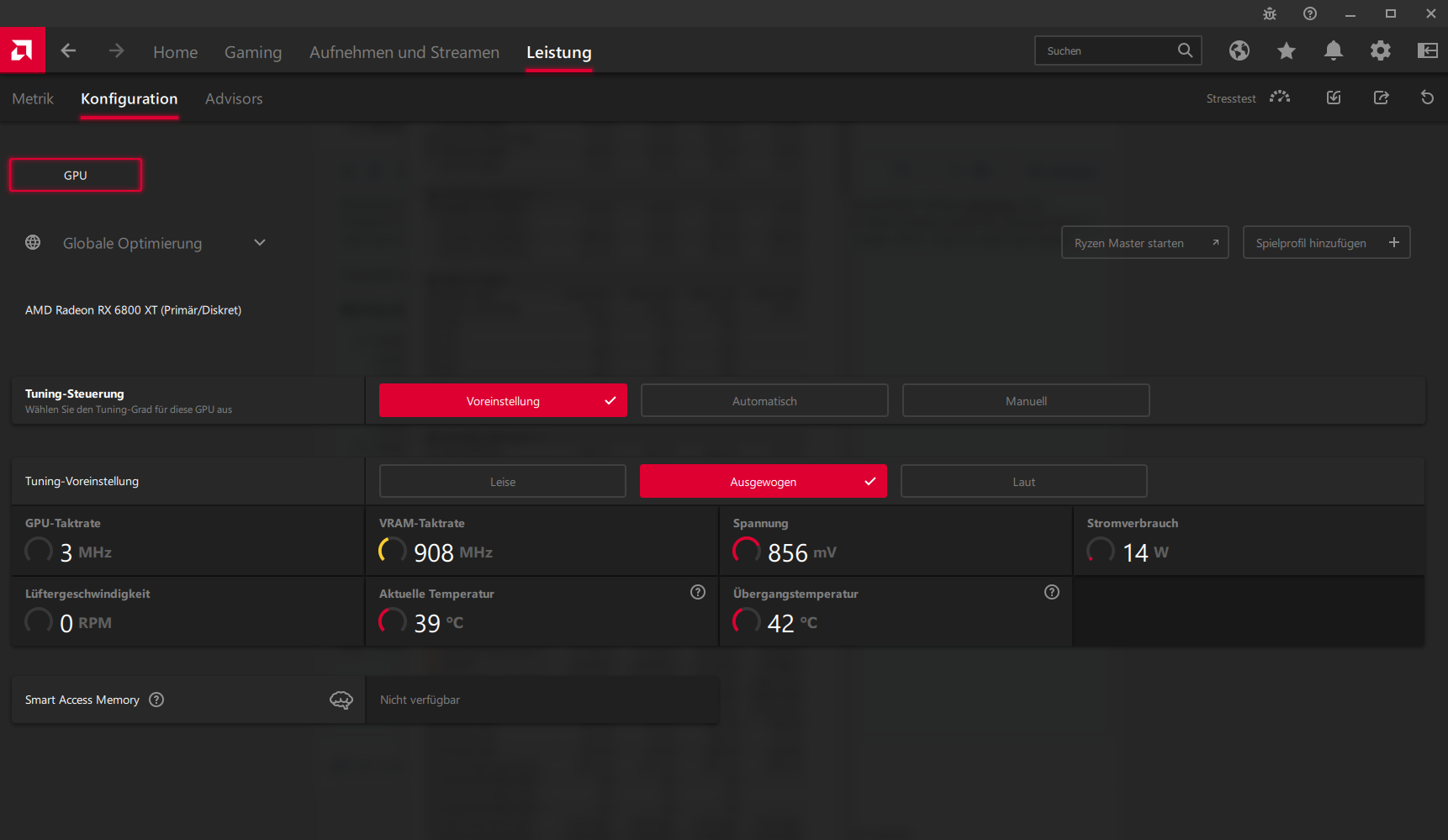Go back with the left arrow
Image resolution: width=1448 pixels, height=840 pixels.
tap(68, 51)
